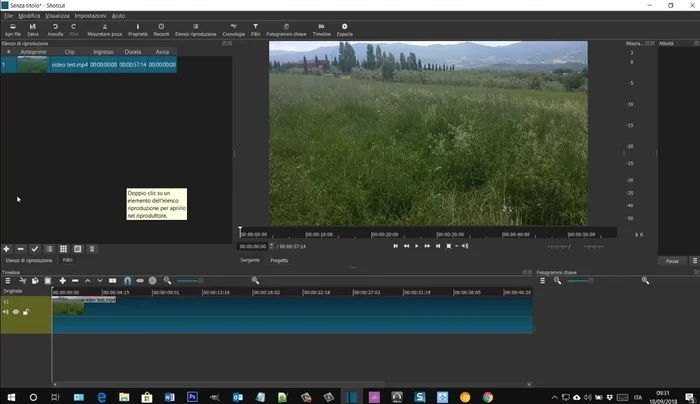
Task: Switch to the Progetto tab
Action: tap(279, 260)
